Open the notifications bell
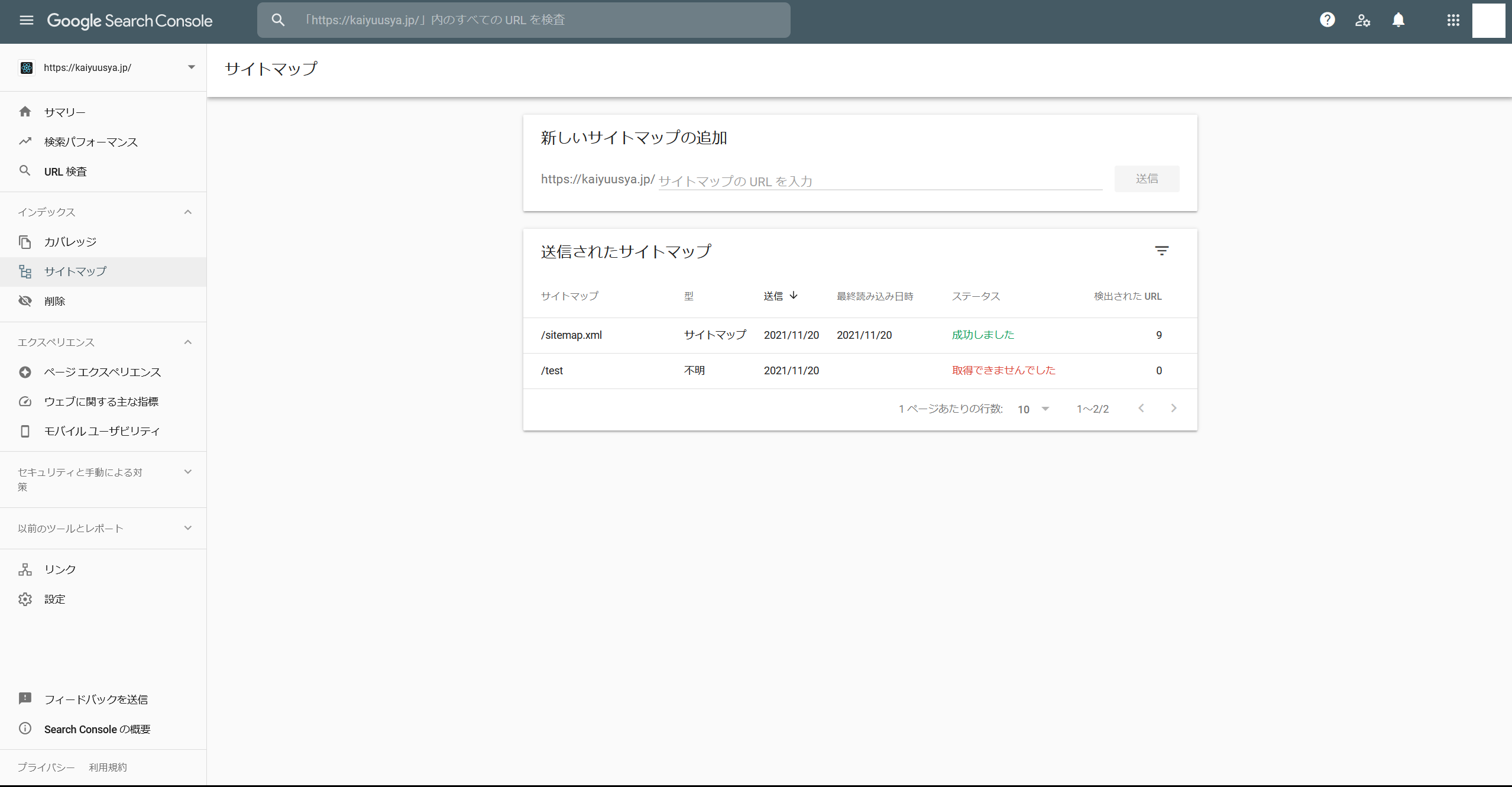The image size is (1512, 787). click(x=1398, y=20)
